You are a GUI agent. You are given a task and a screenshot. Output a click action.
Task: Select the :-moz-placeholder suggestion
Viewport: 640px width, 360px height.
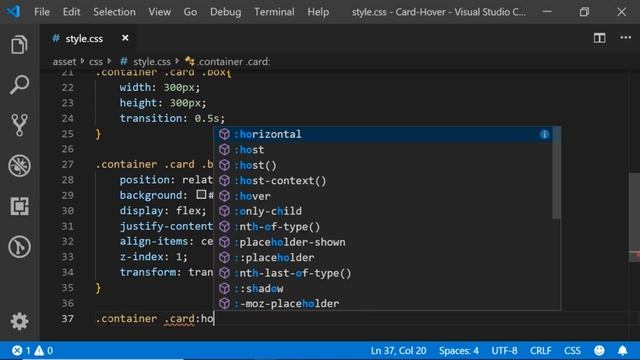[x=384, y=303]
